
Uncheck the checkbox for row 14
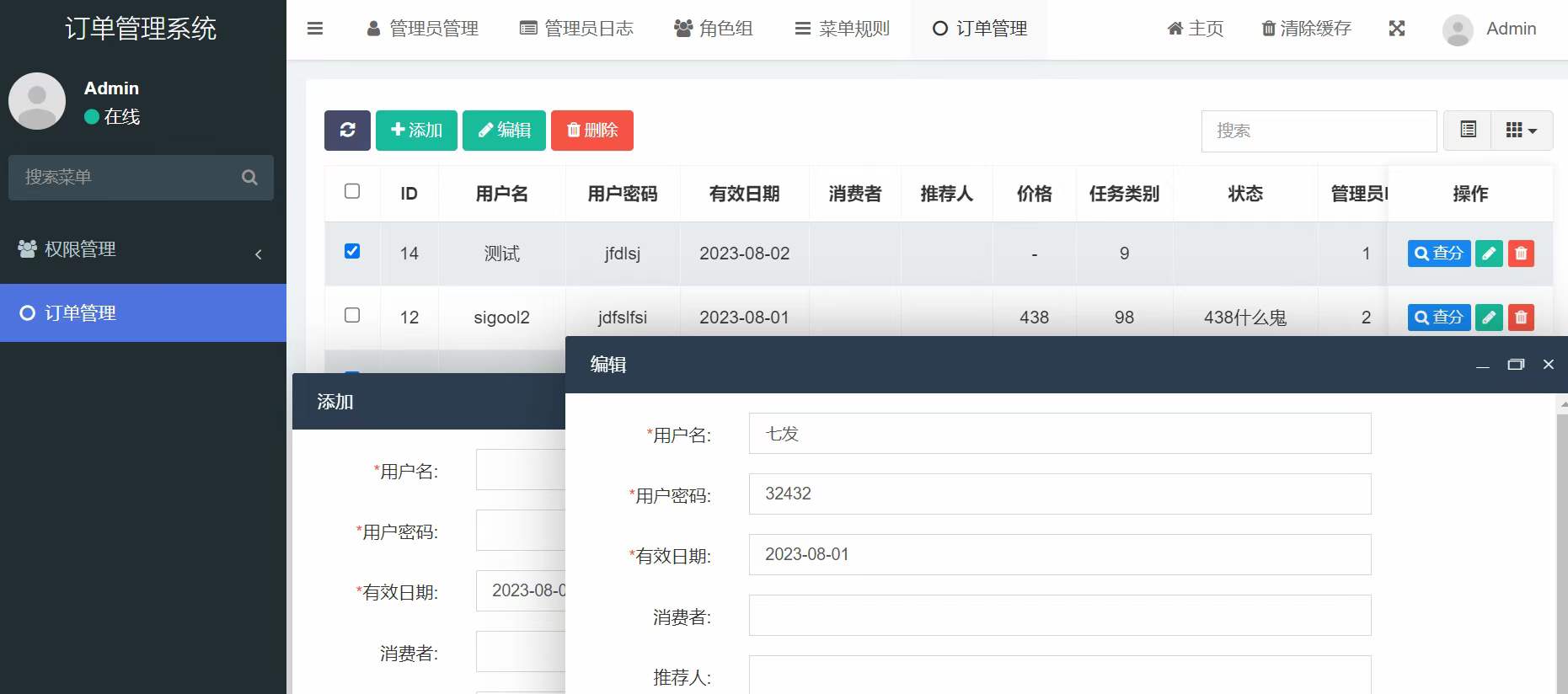click(352, 251)
